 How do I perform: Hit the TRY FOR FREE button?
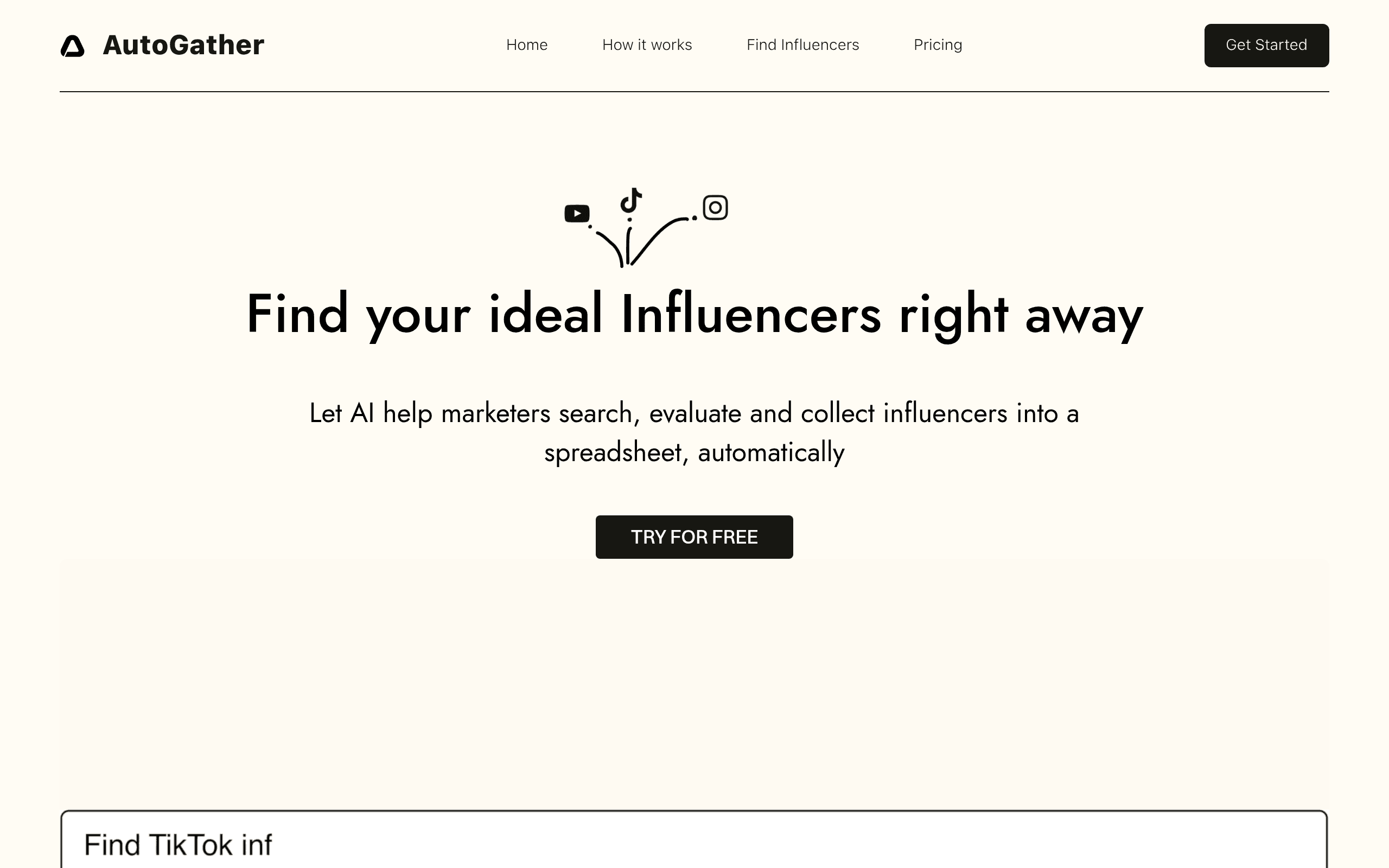(694, 537)
